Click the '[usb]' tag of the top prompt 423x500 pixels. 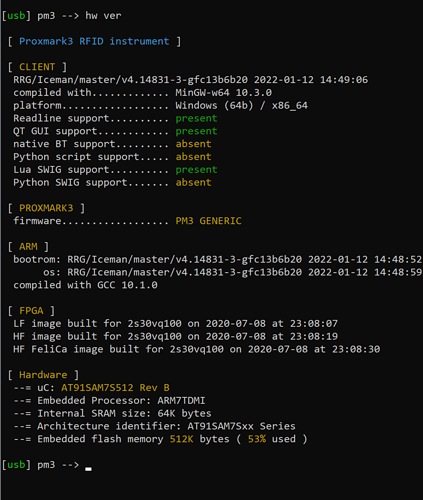pyautogui.click(x=16, y=16)
